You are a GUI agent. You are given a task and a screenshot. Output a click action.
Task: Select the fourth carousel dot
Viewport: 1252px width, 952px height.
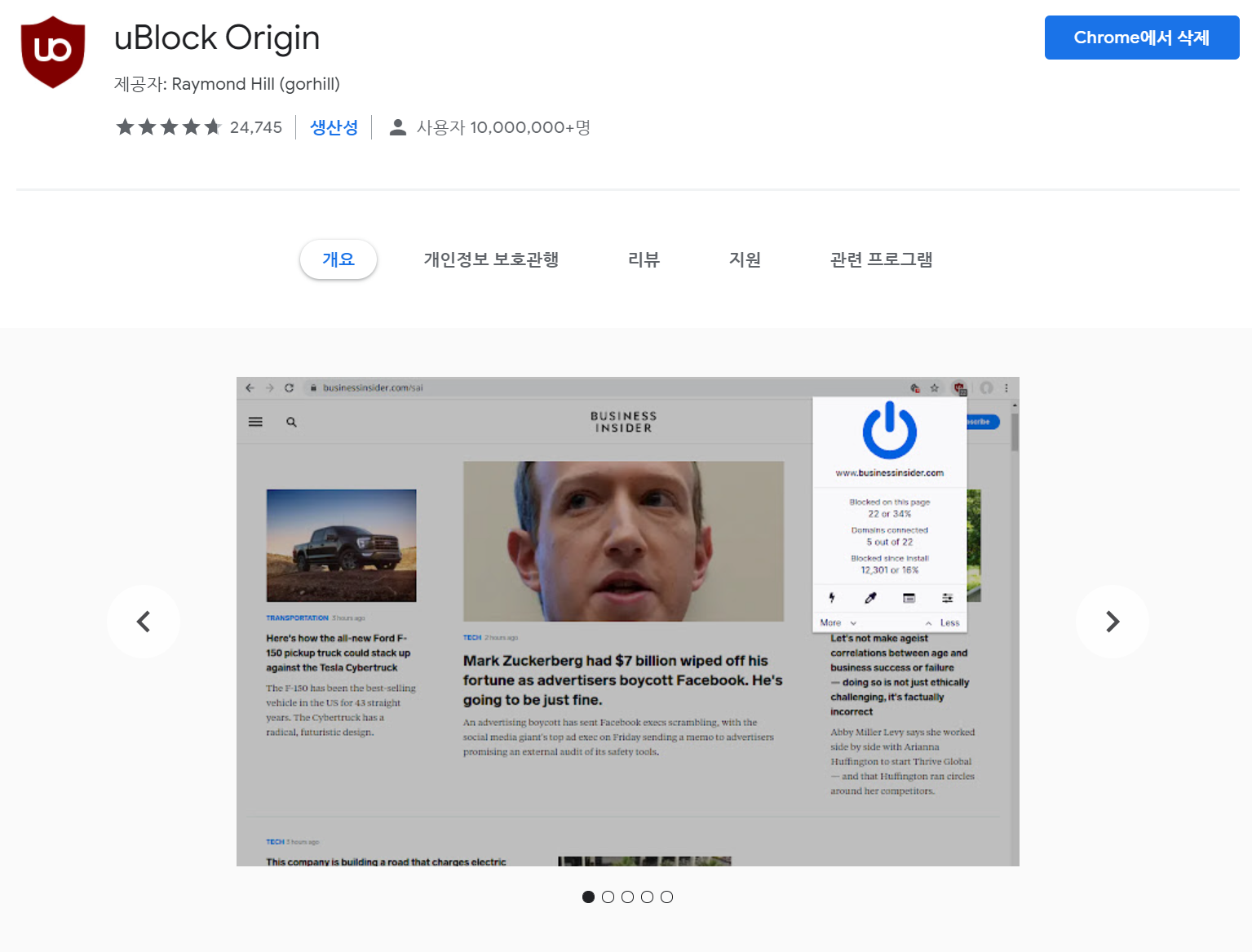pyautogui.click(x=647, y=897)
